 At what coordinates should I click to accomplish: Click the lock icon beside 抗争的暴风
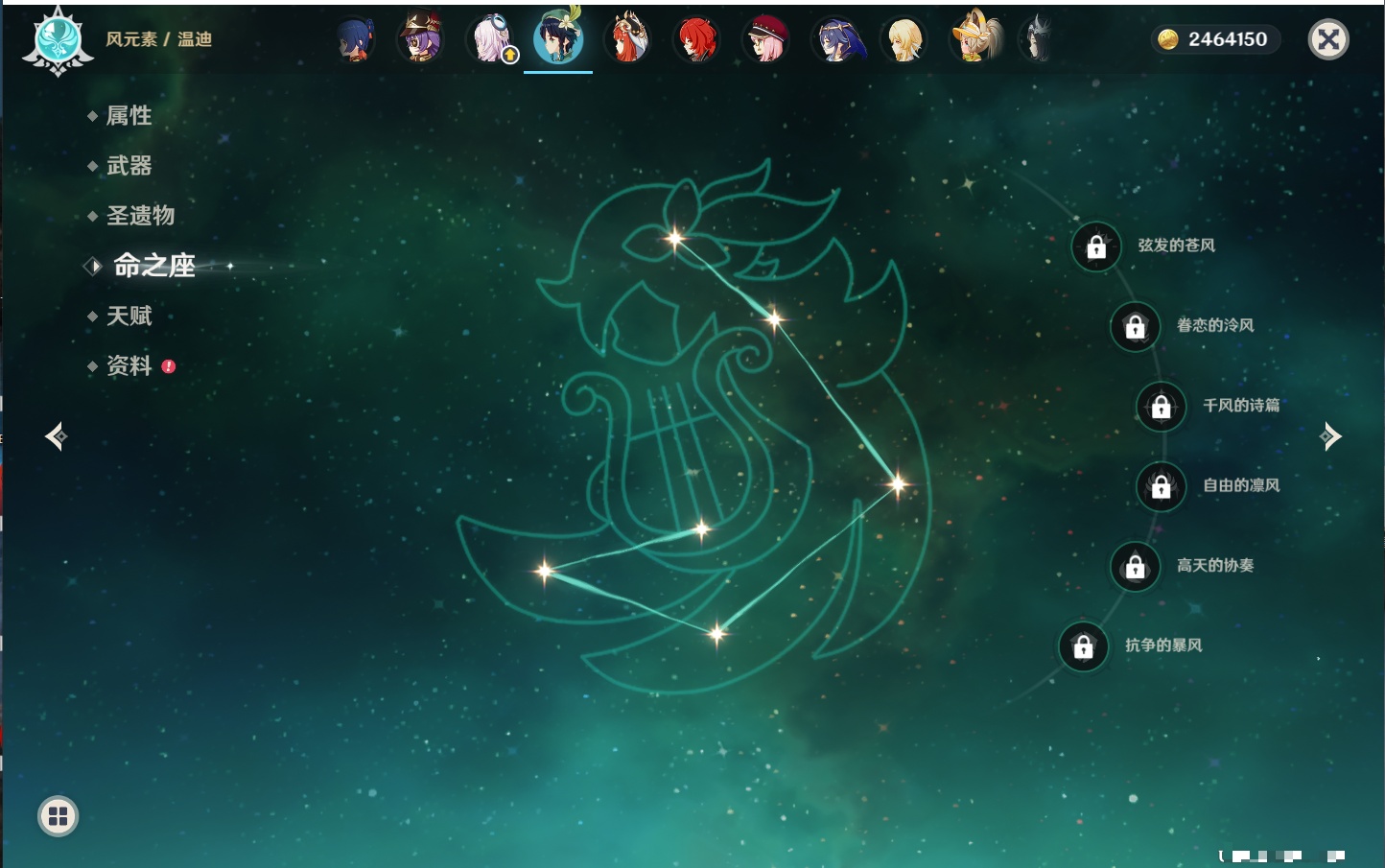coord(1083,647)
